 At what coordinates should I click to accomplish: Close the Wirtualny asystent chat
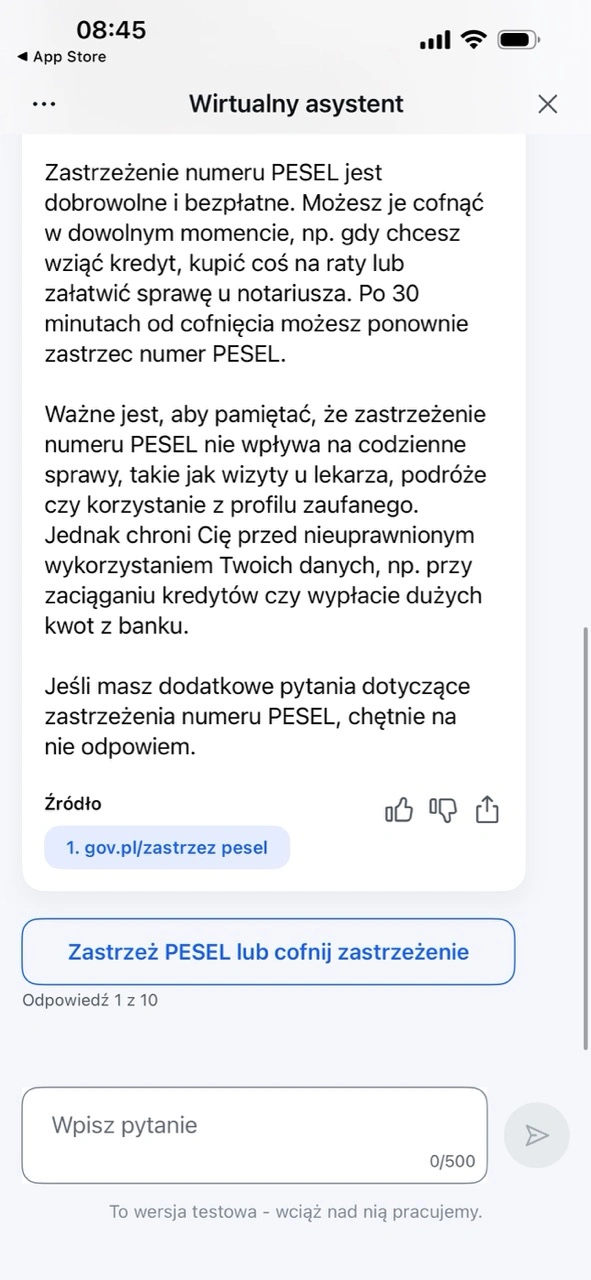547,103
